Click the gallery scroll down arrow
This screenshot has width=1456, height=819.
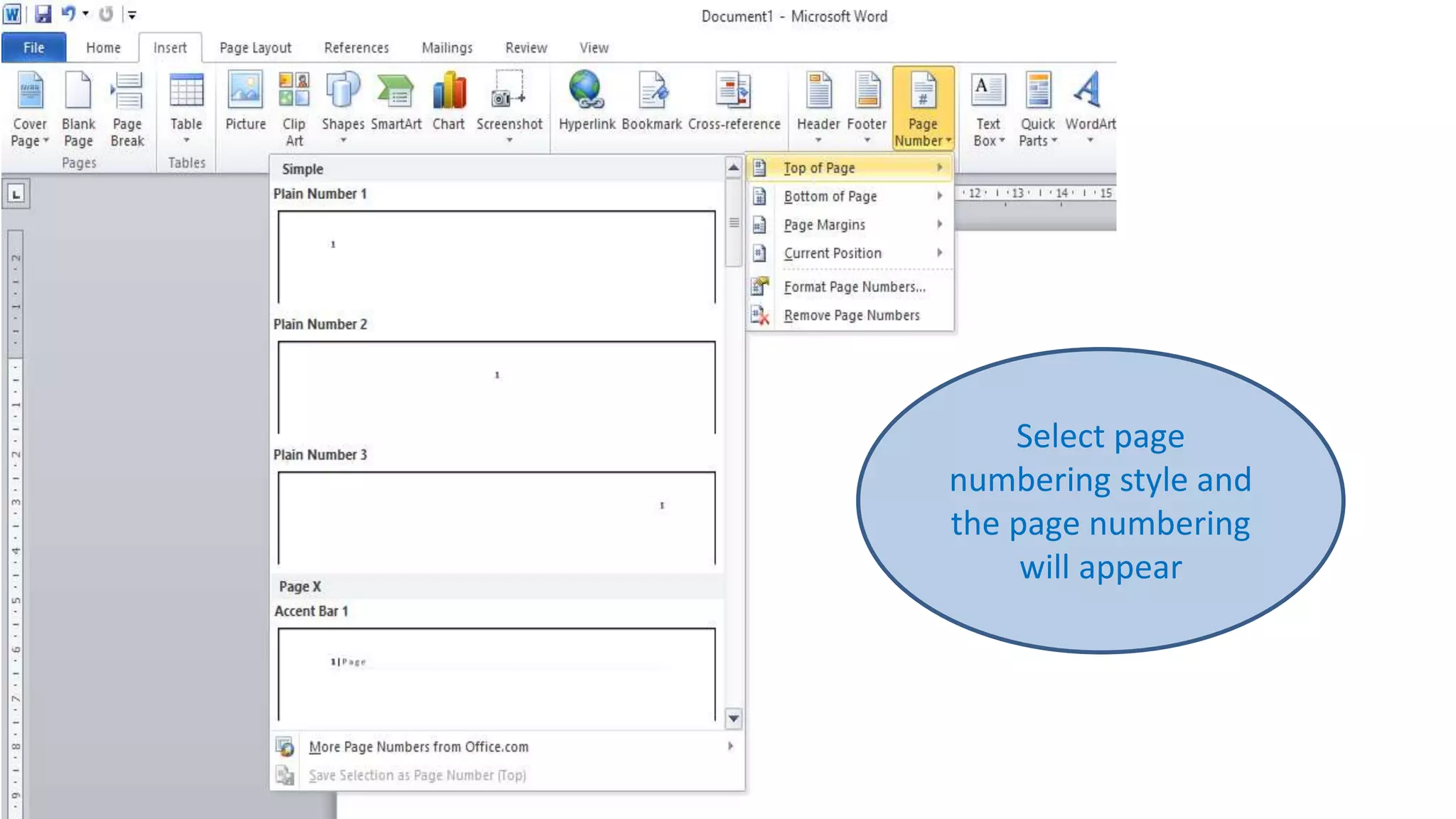click(734, 718)
